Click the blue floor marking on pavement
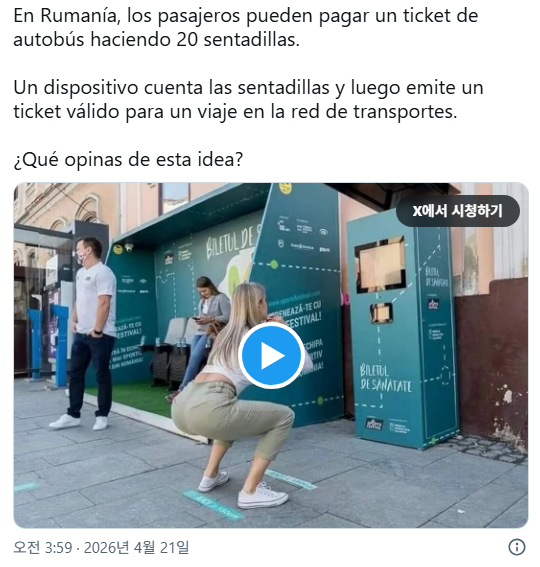Image resolution: width=540 pixels, height=567 pixels. (x=213, y=504)
